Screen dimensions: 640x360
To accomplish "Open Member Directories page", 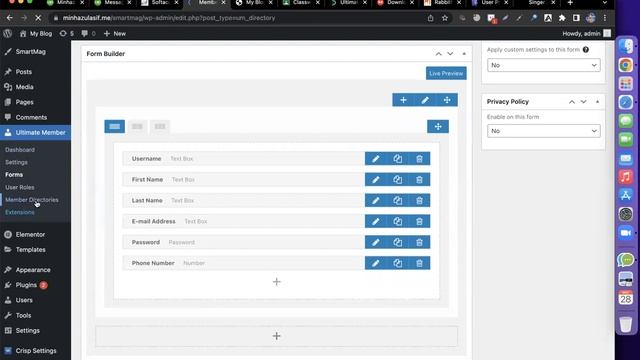I will (32, 200).
